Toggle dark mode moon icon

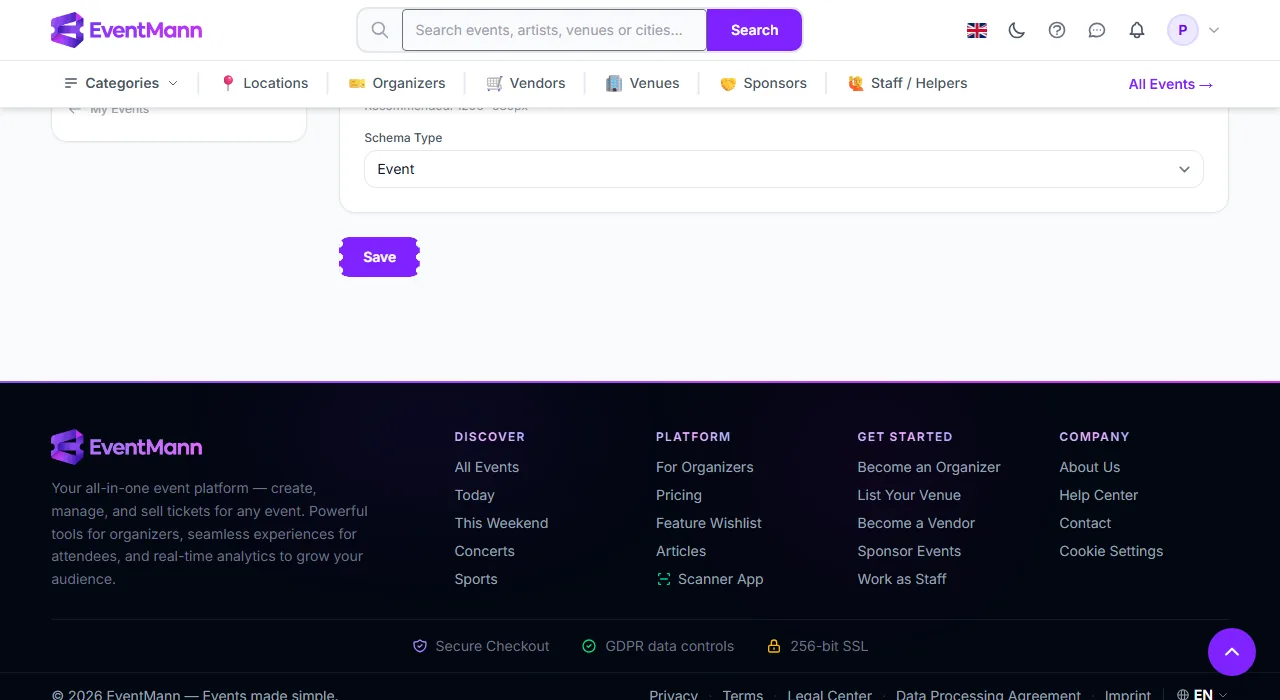(x=1017, y=30)
